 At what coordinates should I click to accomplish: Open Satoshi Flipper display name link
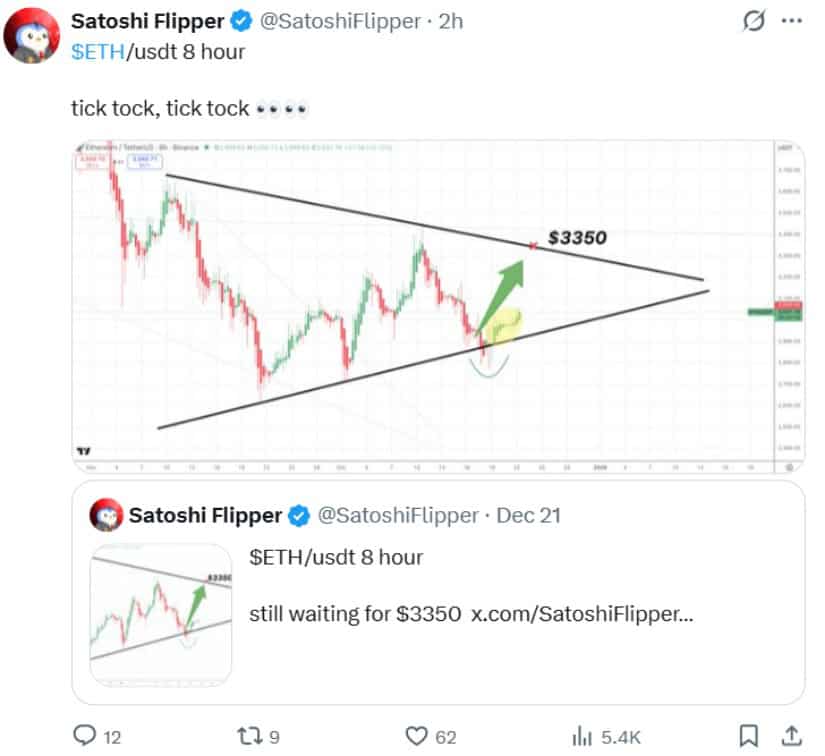(x=147, y=21)
